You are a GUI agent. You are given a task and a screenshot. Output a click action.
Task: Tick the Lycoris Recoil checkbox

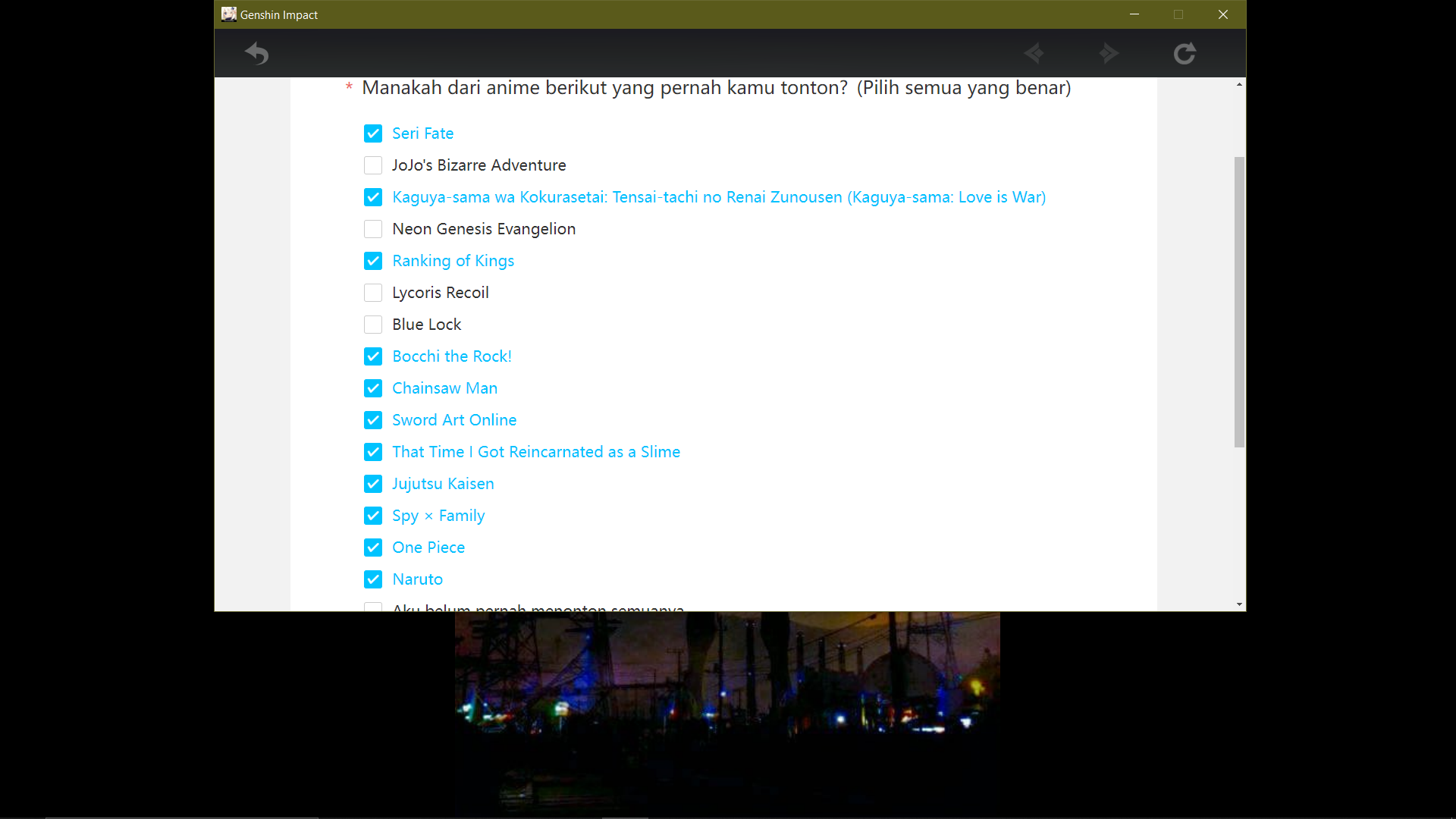[373, 293]
